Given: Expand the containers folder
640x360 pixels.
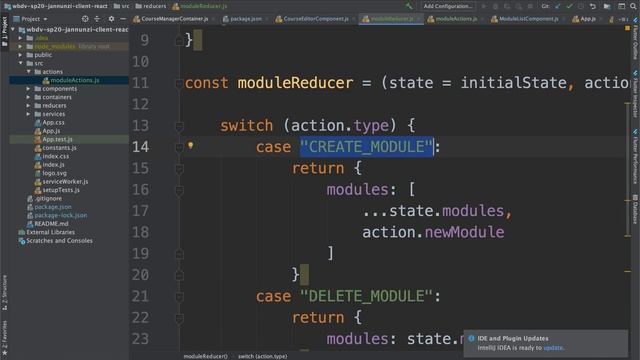Looking at the screenshot, I should click(x=29, y=97).
